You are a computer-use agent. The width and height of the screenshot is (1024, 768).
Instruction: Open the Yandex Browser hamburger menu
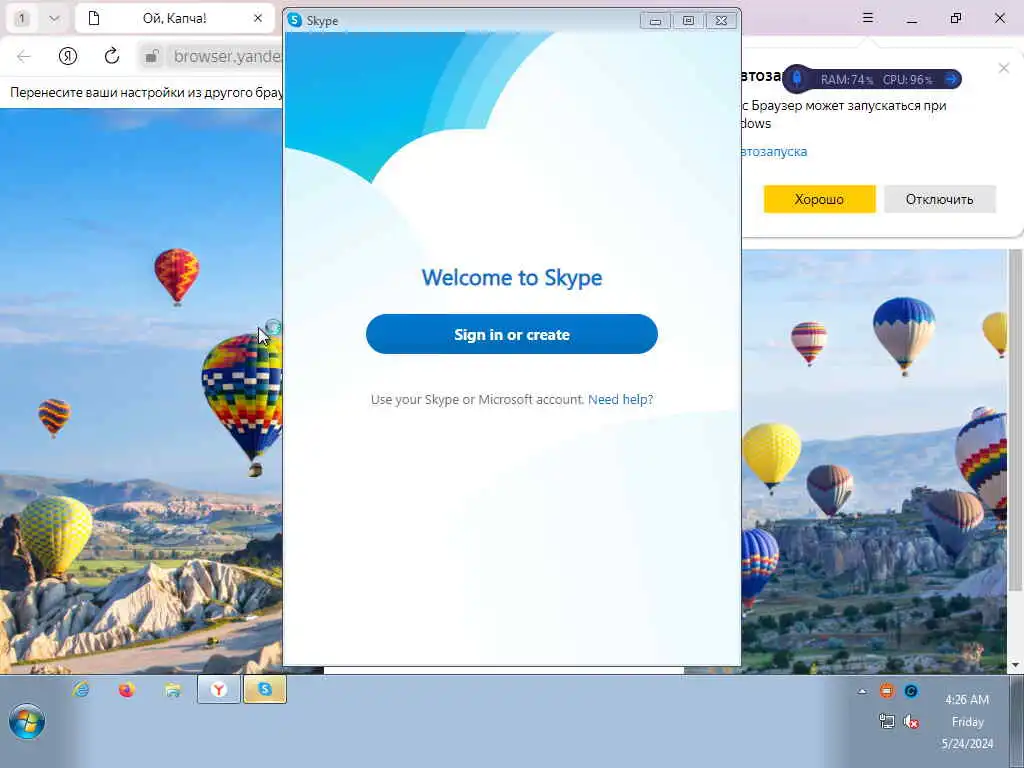[x=868, y=18]
